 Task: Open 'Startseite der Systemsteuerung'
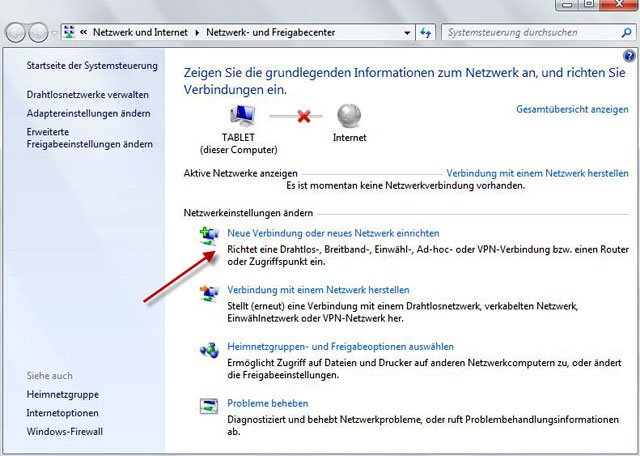pyautogui.click(x=92, y=66)
